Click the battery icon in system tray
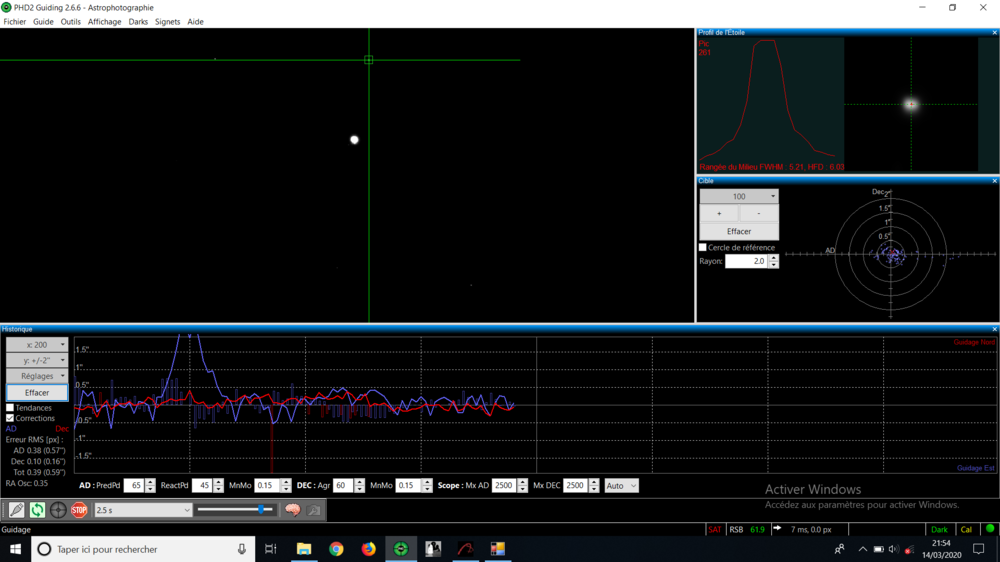This screenshot has width=1000, height=562. click(x=878, y=549)
